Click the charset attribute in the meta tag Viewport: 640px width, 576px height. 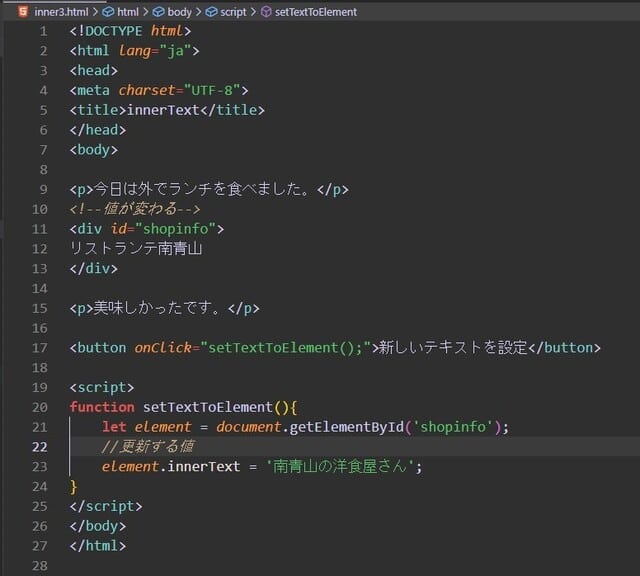tap(147, 90)
